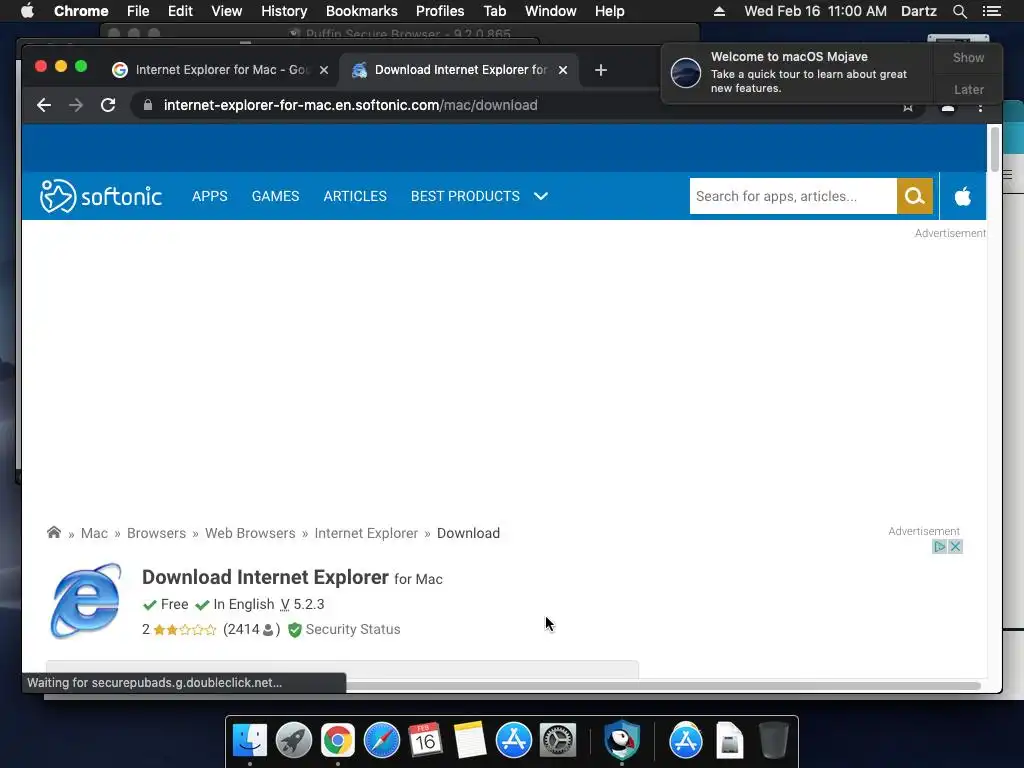This screenshot has width=1024, height=768.
Task: Open a new Chrome tab
Action: [x=601, y=70]
